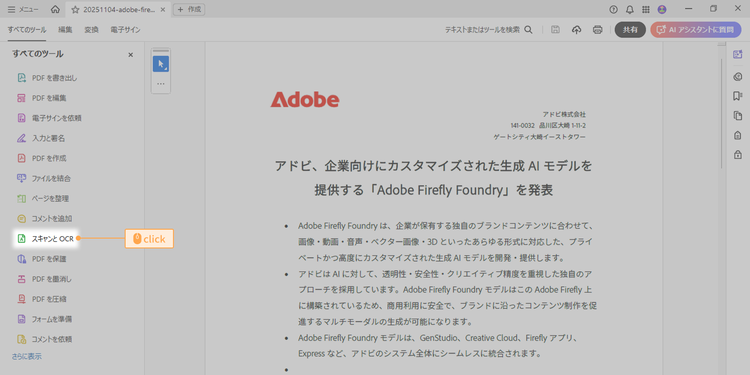Screen dimensions: 750x375
Task: Open the PDF を書き出し tool
Action: point(47,78)
